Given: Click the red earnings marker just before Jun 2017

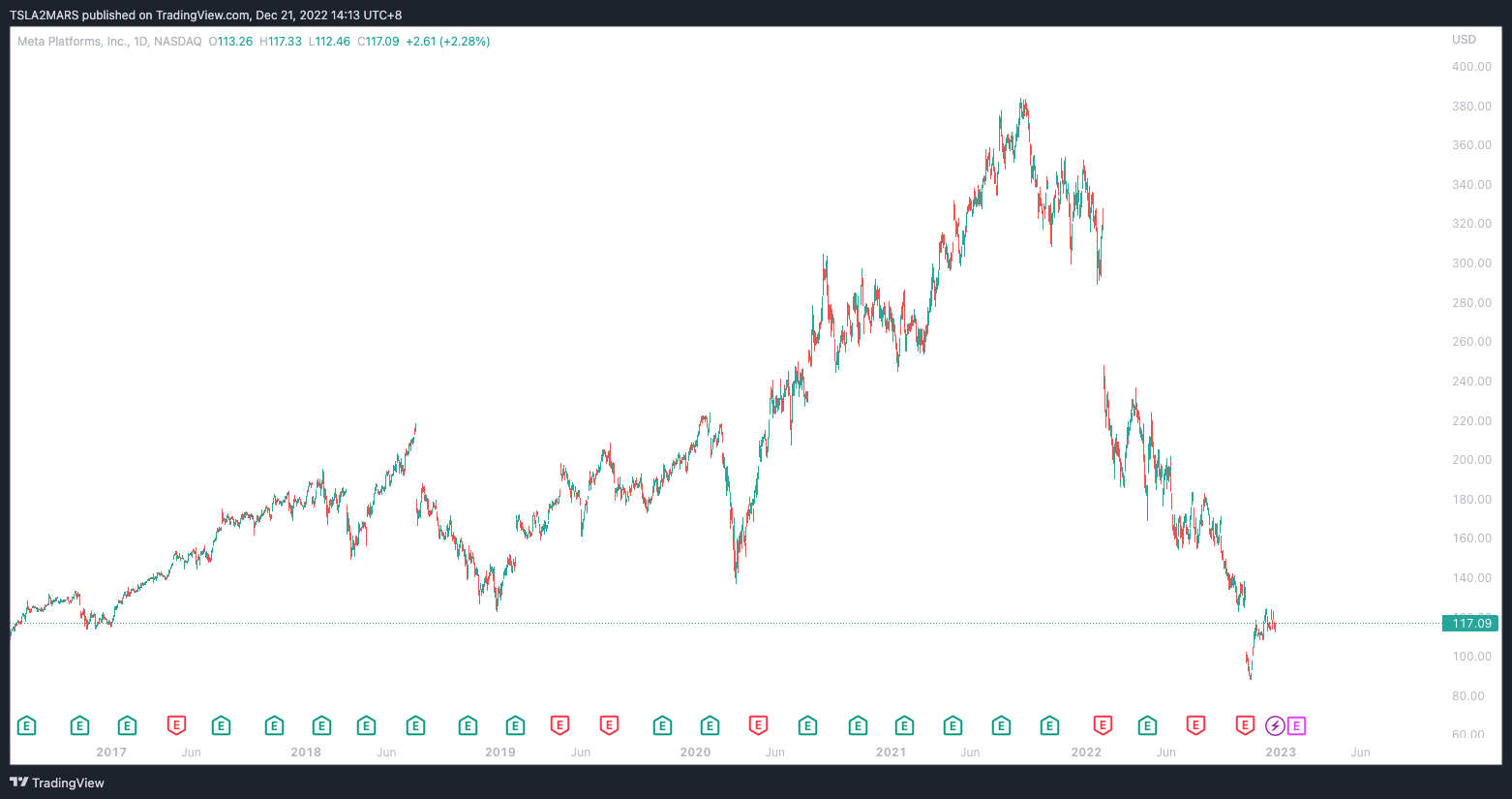Looking at the screenshot, I should tap(176, 725).
